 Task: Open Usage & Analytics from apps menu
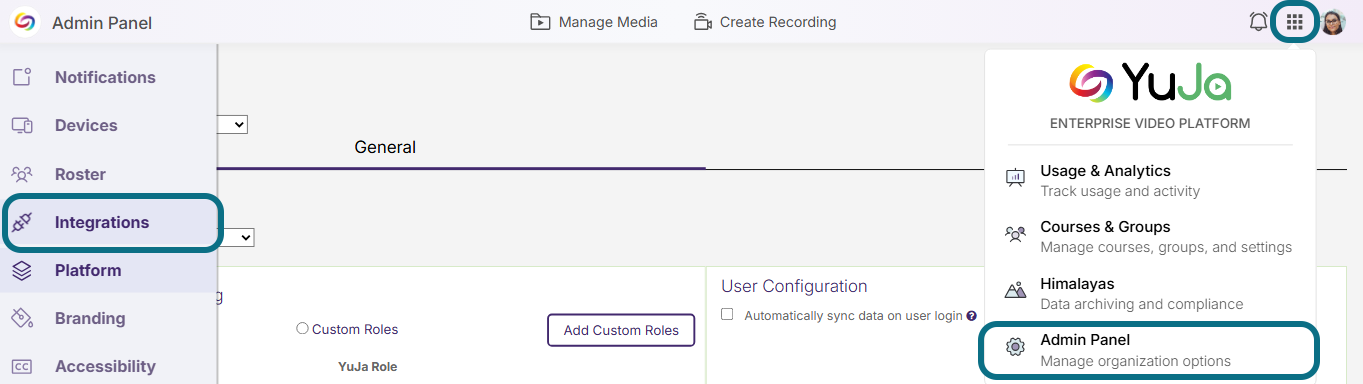tap(1150, 180)
